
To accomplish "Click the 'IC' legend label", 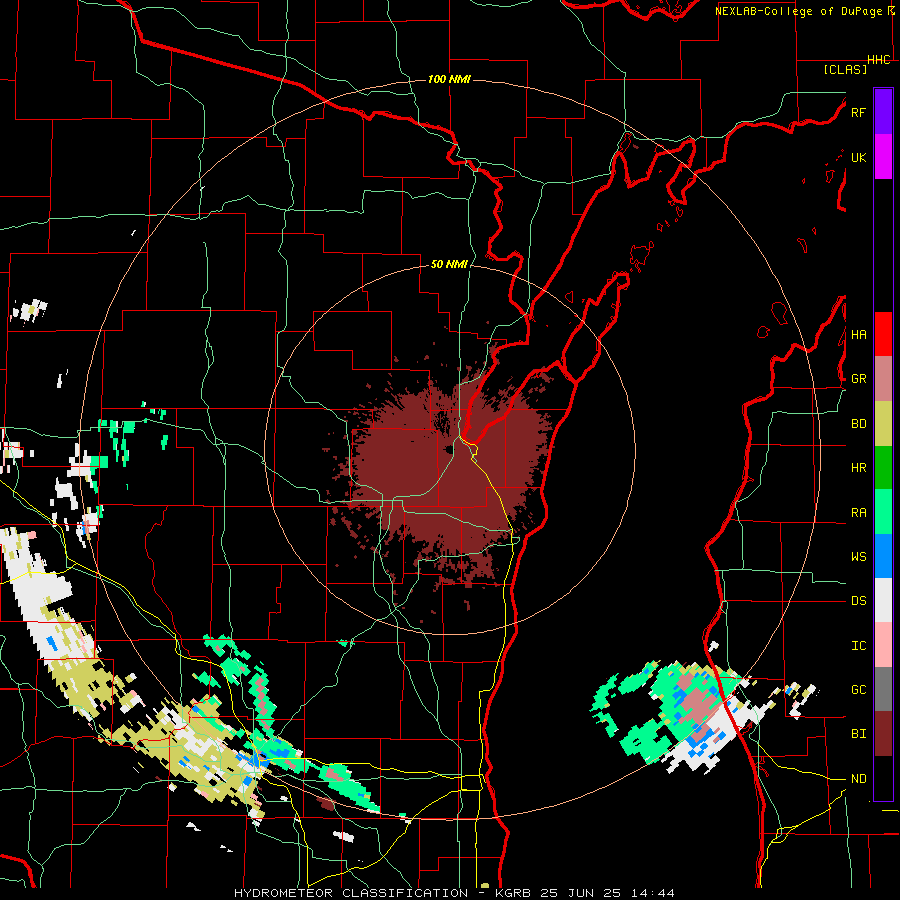I will (x=858, y=646).
